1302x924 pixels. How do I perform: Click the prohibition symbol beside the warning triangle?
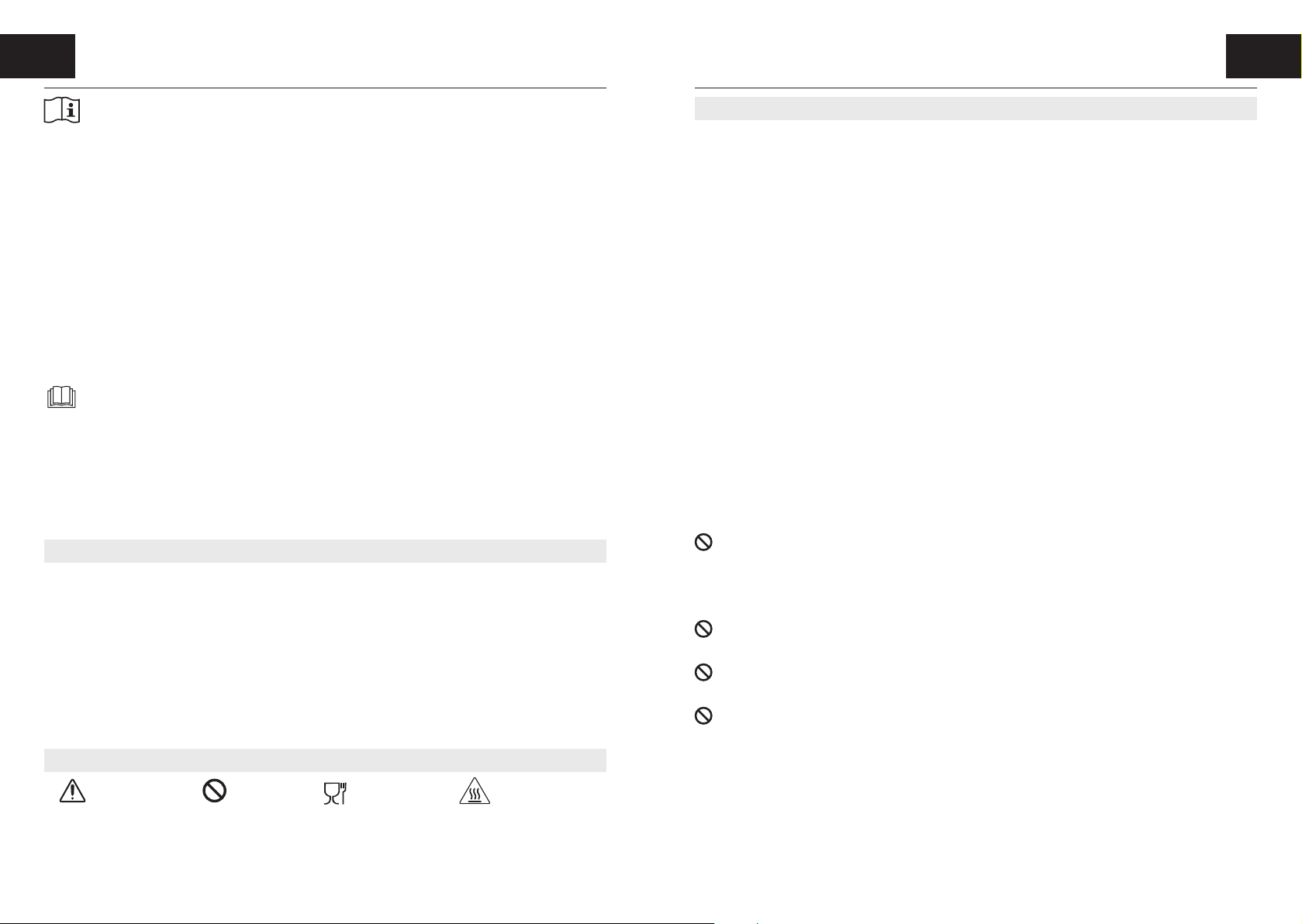[x=214, y=791]
